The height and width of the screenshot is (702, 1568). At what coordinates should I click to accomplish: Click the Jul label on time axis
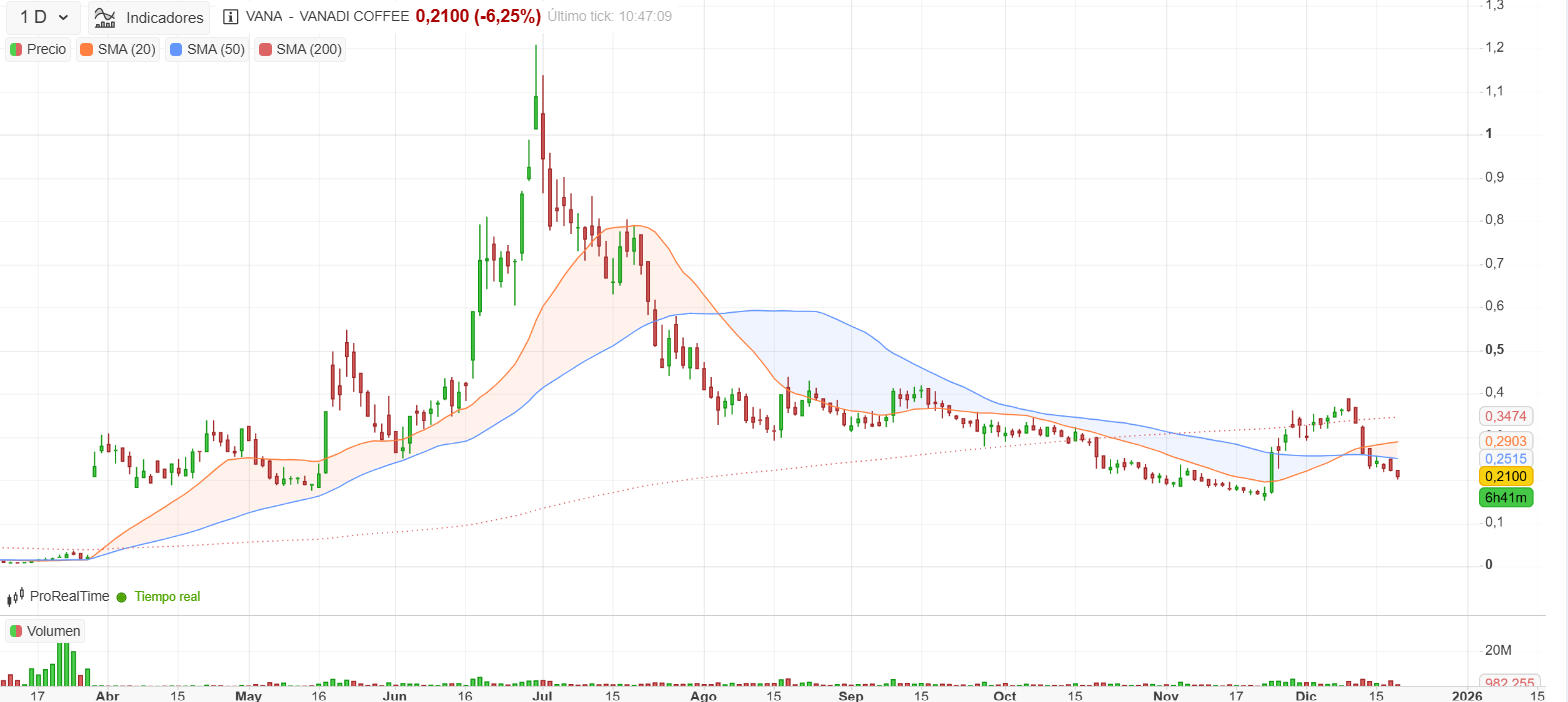pyautogui.click(x=542, y=694)
